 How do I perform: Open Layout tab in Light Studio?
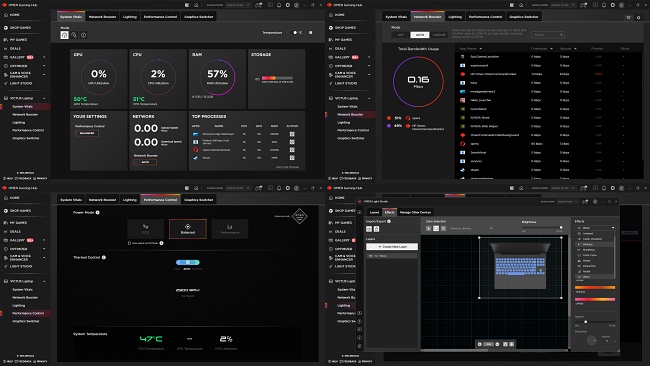point(374,212)
